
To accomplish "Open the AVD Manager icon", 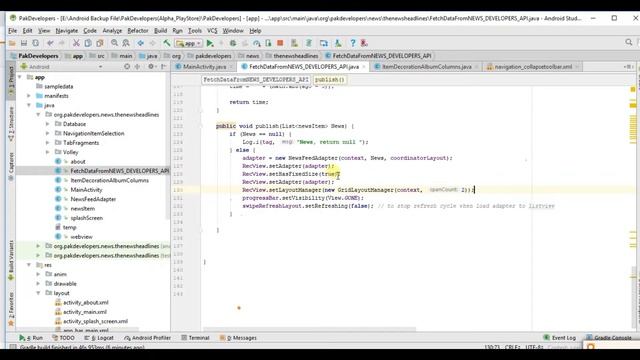I will pos(294,43).
